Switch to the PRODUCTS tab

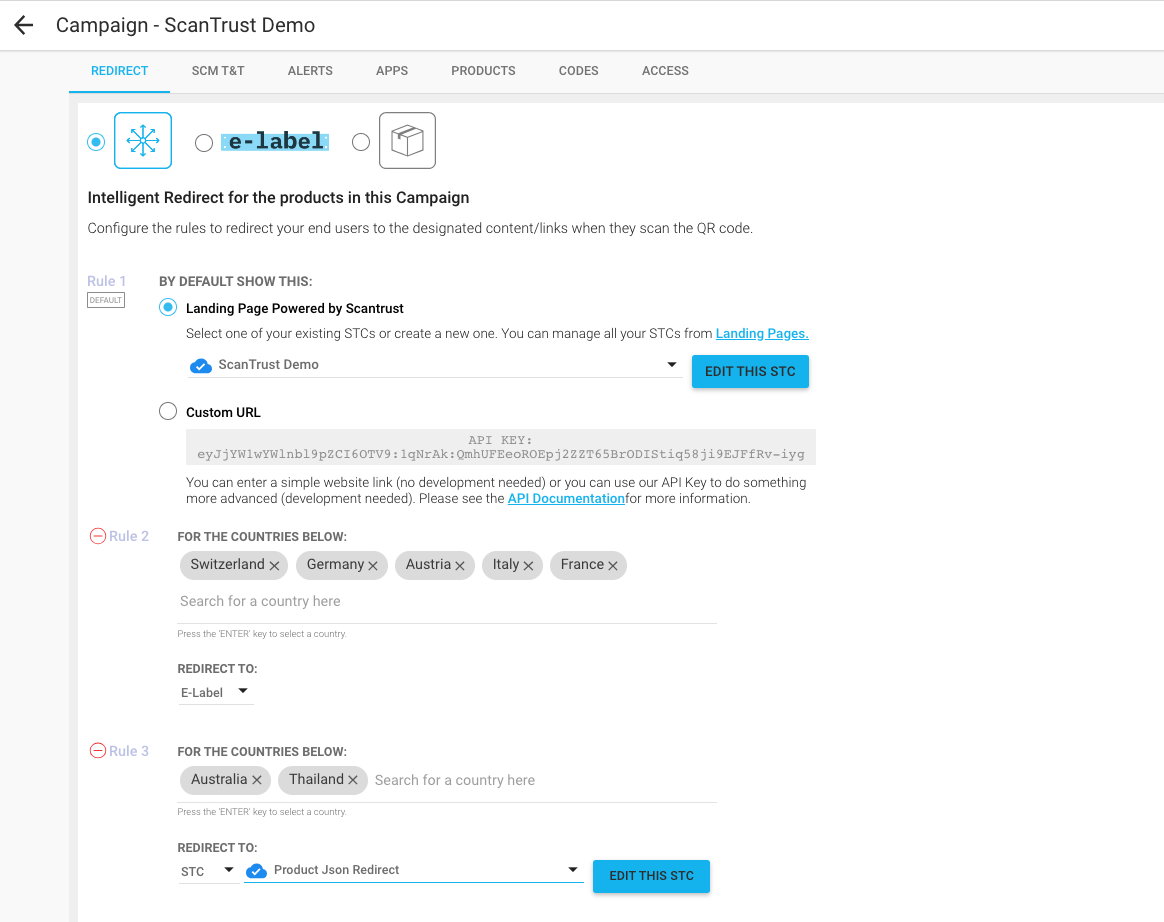(x=483, y=71)
